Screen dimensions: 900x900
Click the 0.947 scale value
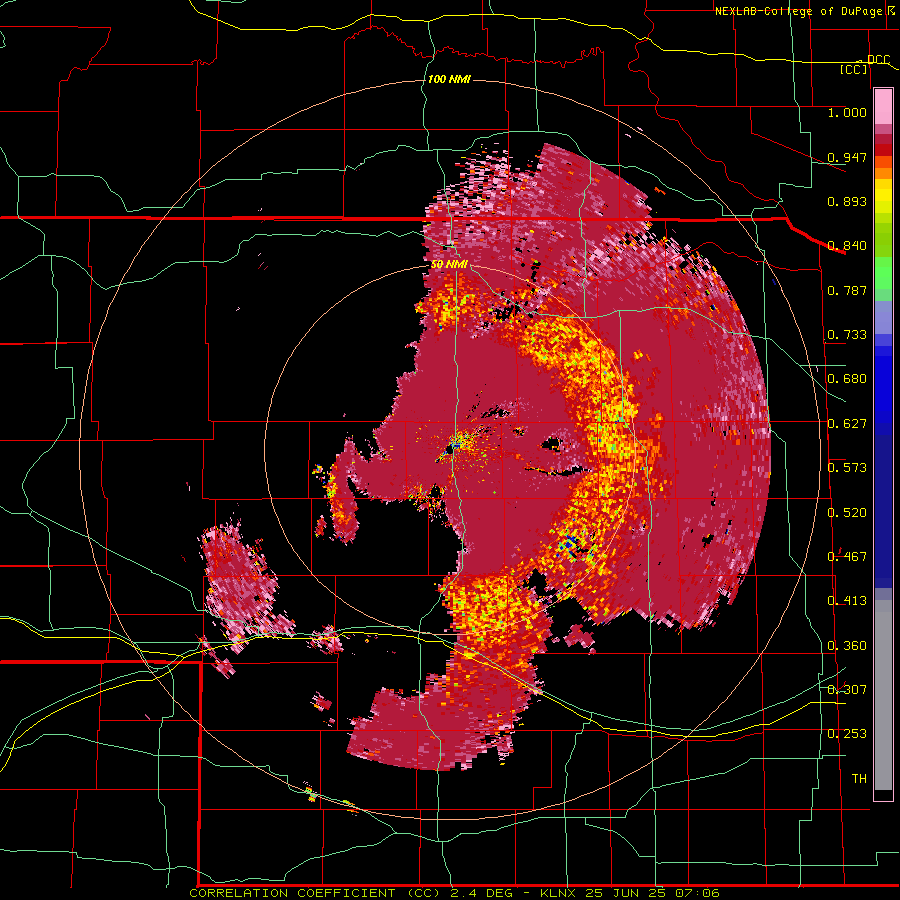[x=847, y=157]
